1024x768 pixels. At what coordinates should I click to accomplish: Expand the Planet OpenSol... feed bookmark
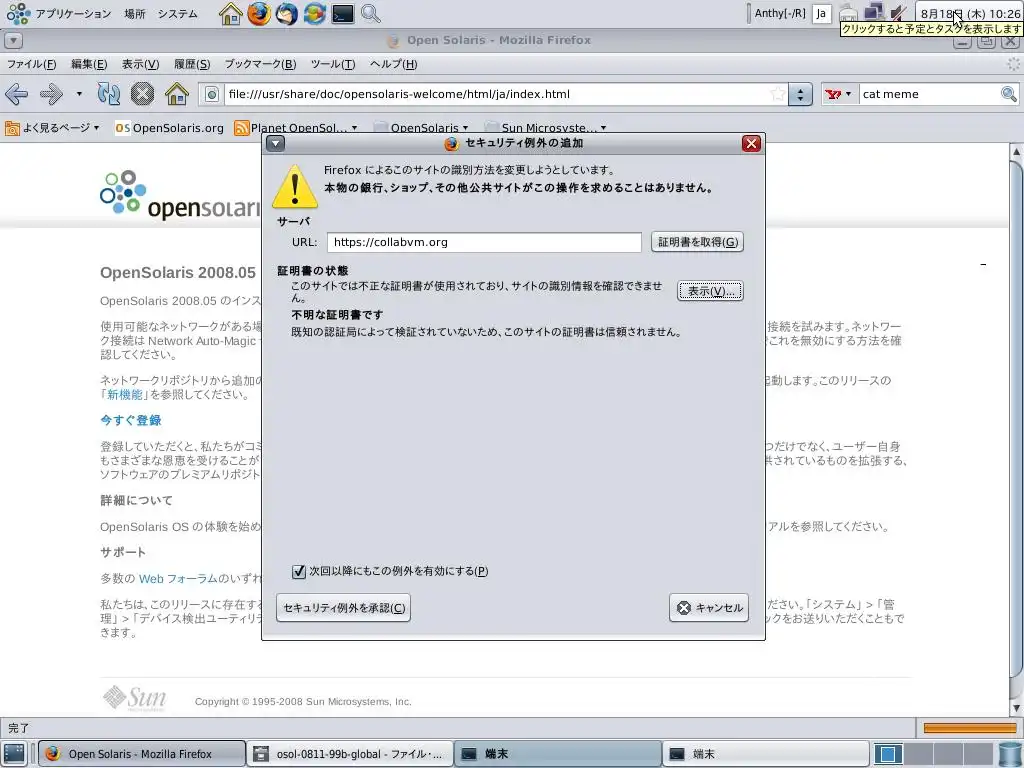tap(296, 128)
